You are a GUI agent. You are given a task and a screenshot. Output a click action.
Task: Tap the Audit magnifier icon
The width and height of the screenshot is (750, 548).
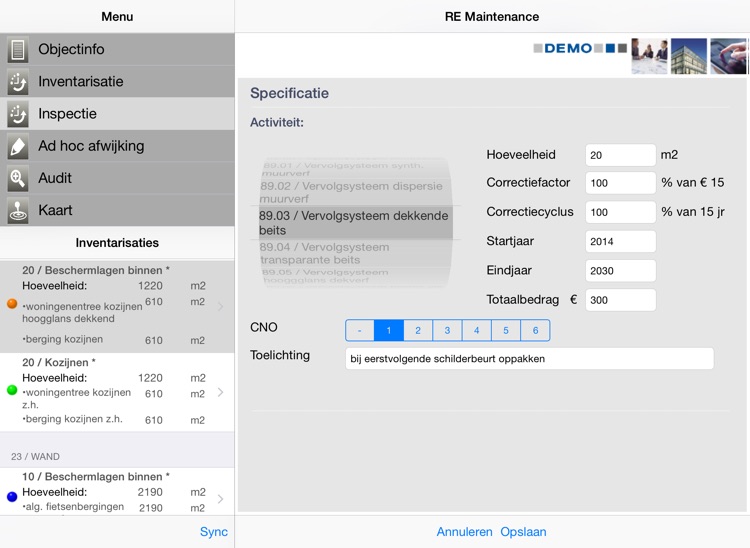(x=18, y=178)
